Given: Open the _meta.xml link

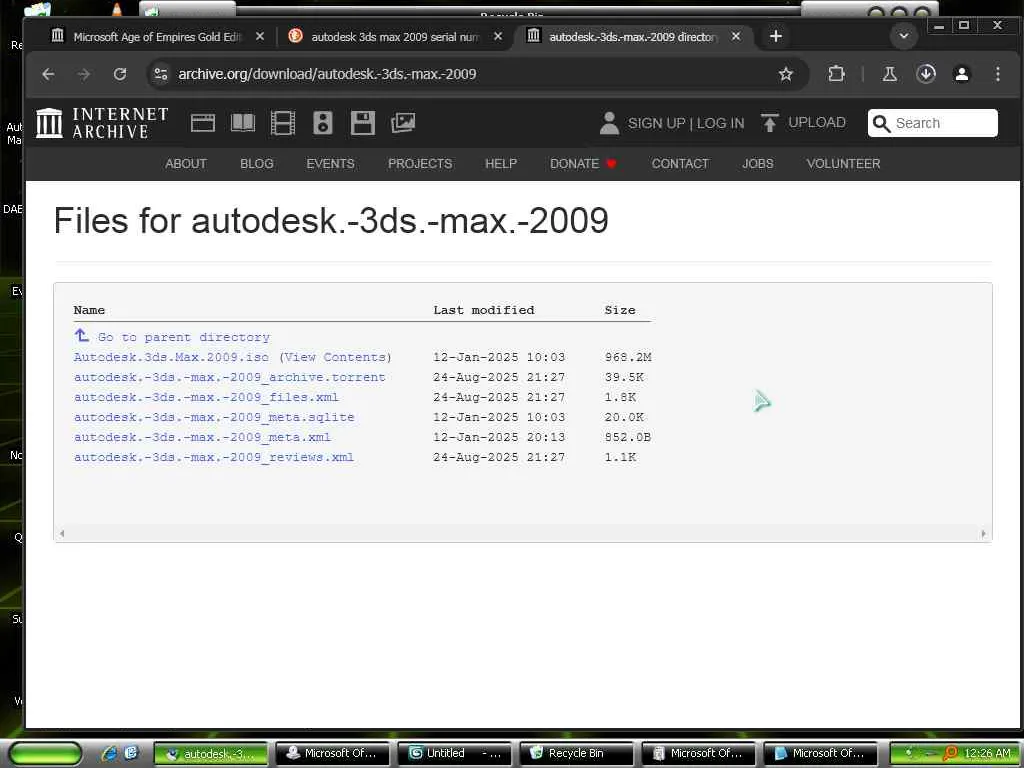Looking at the screenshot, I should (x=202, y=438).
